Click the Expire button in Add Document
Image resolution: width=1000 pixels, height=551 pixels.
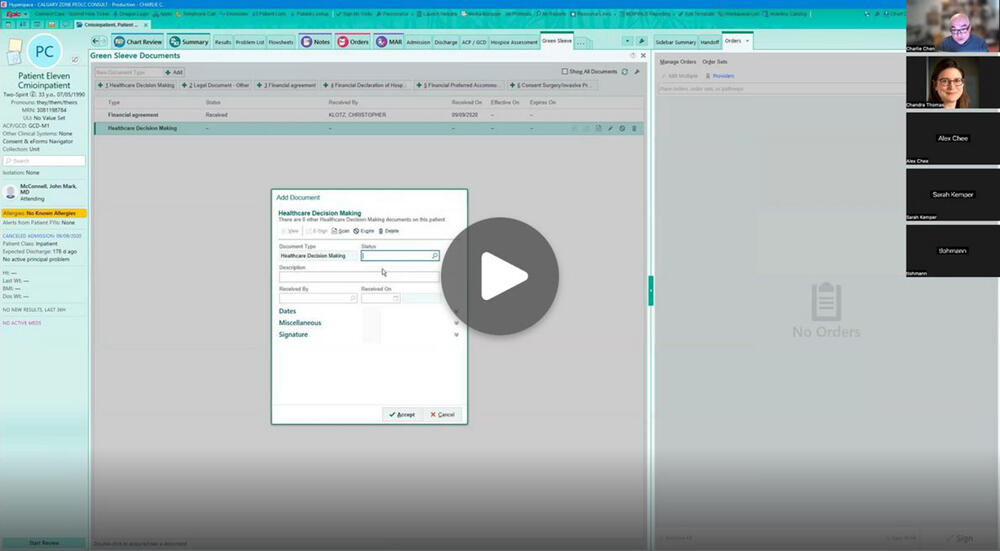click(x=364, y=231)
